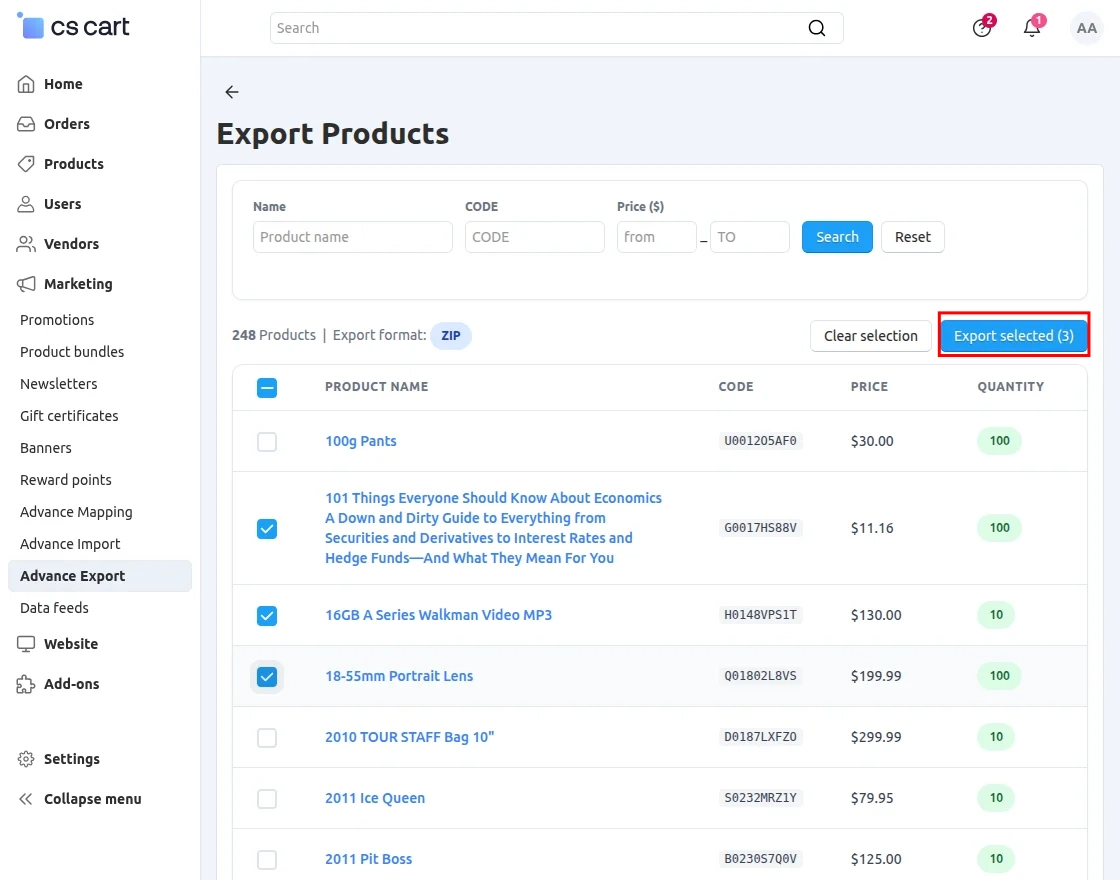This screenshot has width=1120, height=880.
Task: Click the ZIP export format badge
Action: click(451, 336)
